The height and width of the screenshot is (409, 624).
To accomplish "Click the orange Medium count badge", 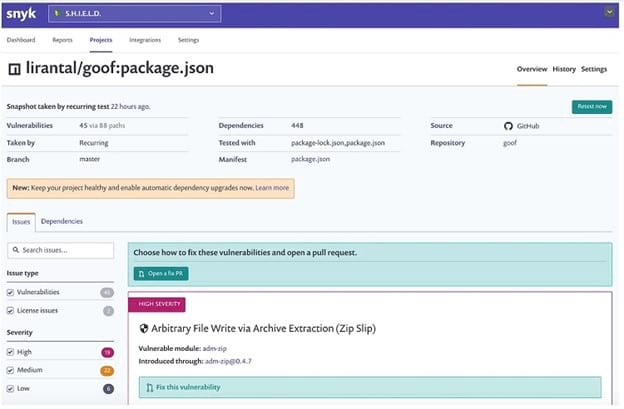I will click(107, 371).
